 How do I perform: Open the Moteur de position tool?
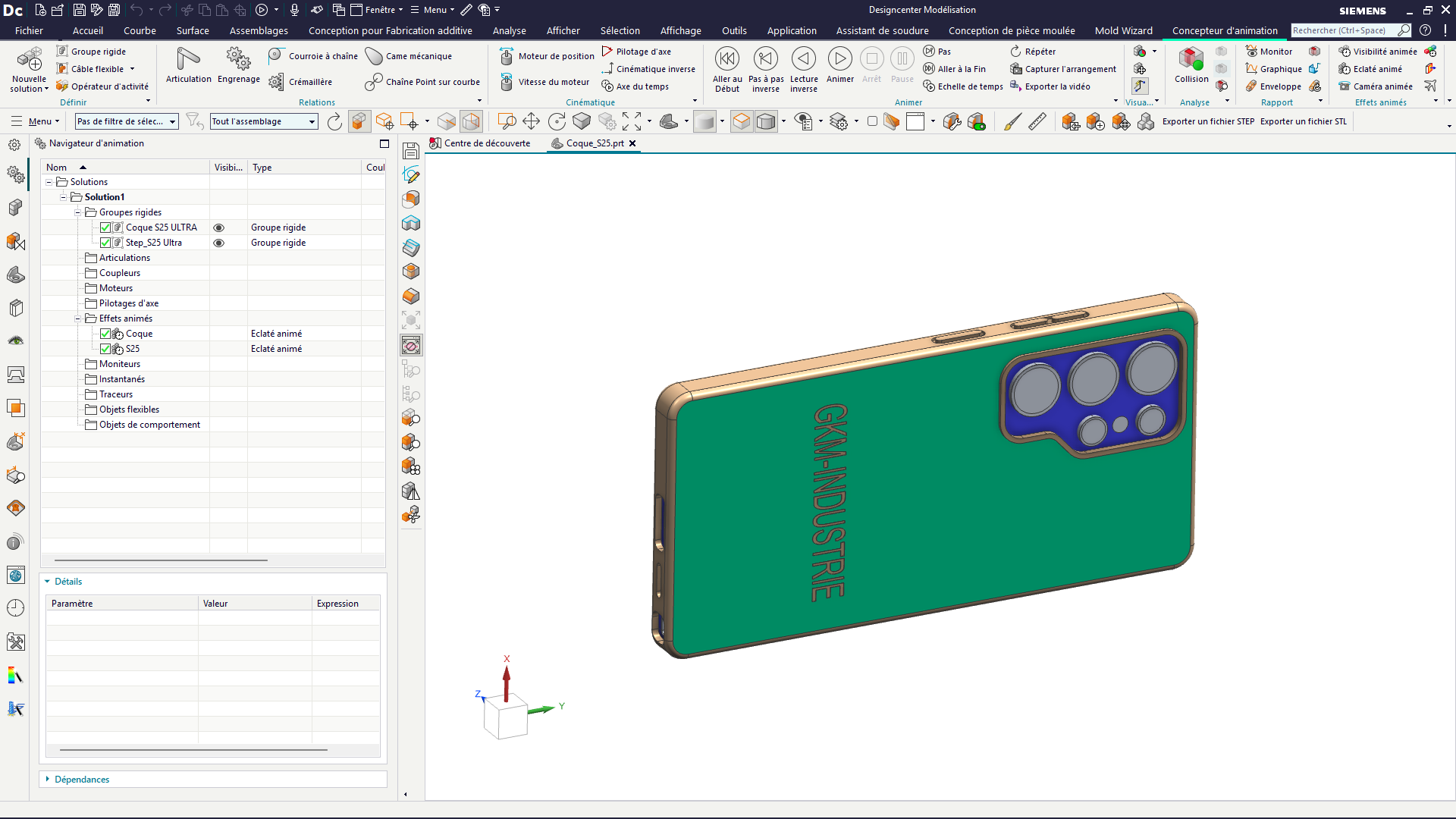pos(547,56)
